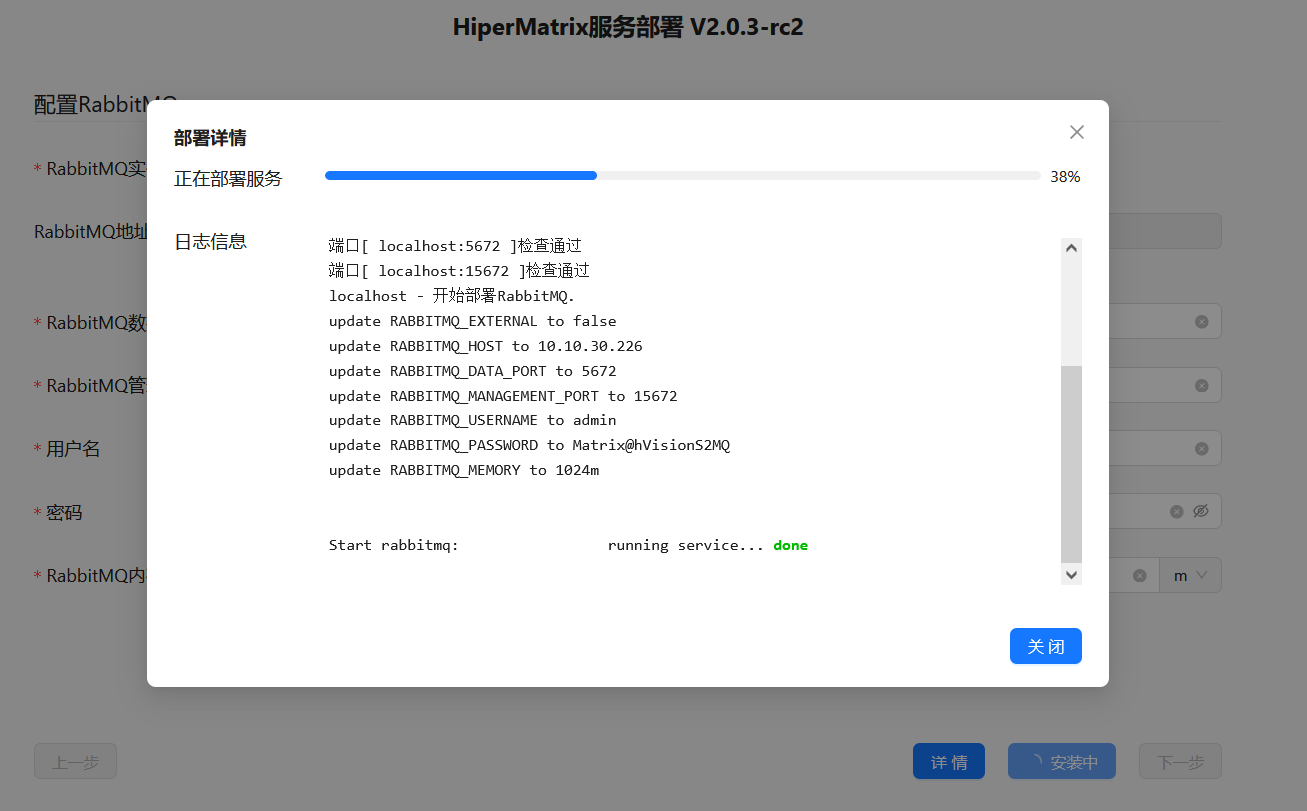This screenshot has height=811, width=1307.
Task: Select log line 'update RABBITMQ_DATA_PORT to 5672'
Action: click(473, 371)
